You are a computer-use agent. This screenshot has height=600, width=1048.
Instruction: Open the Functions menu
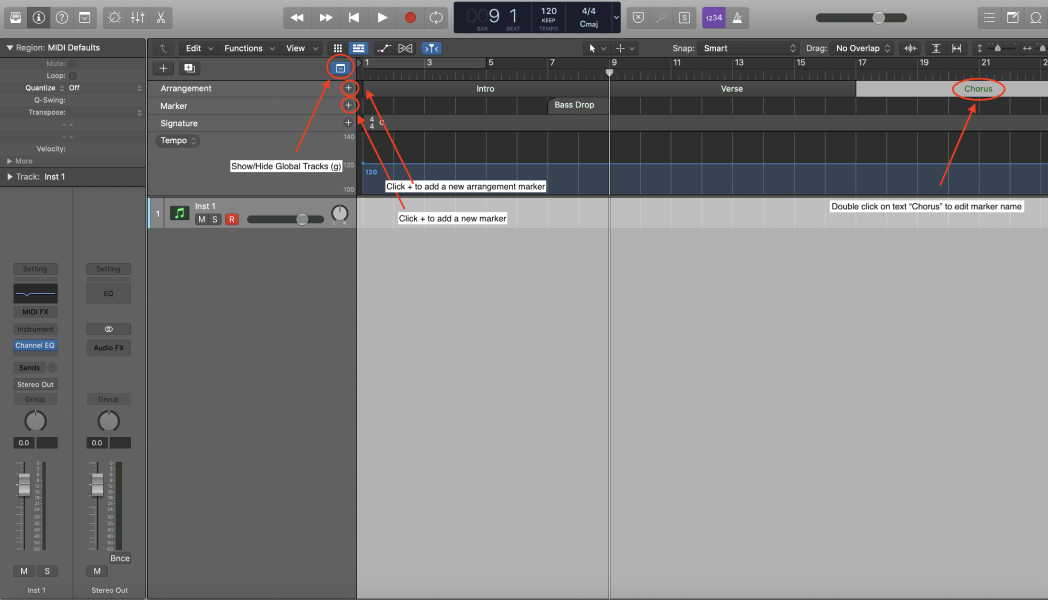click(x=249, y=48)
